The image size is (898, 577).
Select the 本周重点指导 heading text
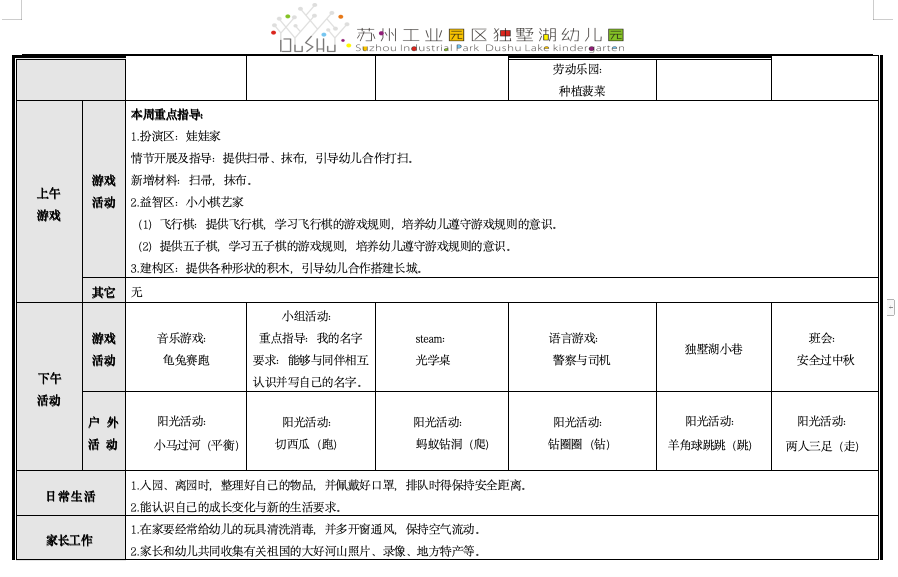pyautogui.click(x=167, y=114)
